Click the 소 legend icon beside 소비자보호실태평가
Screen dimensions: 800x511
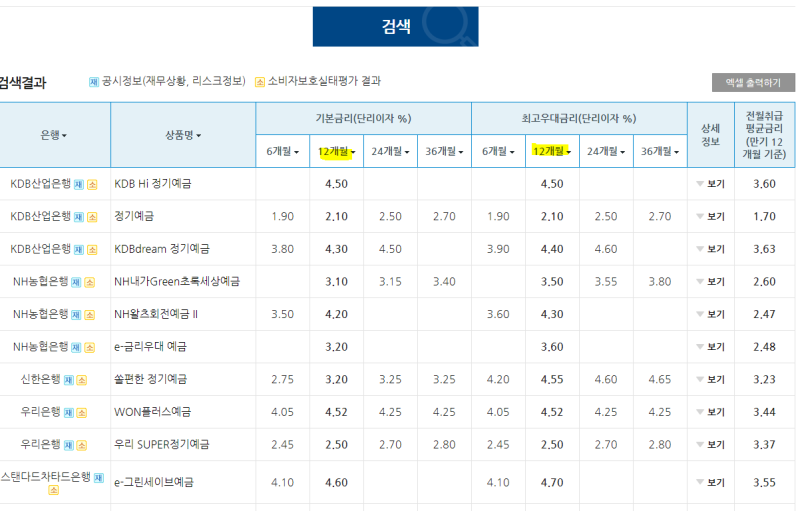260,82
